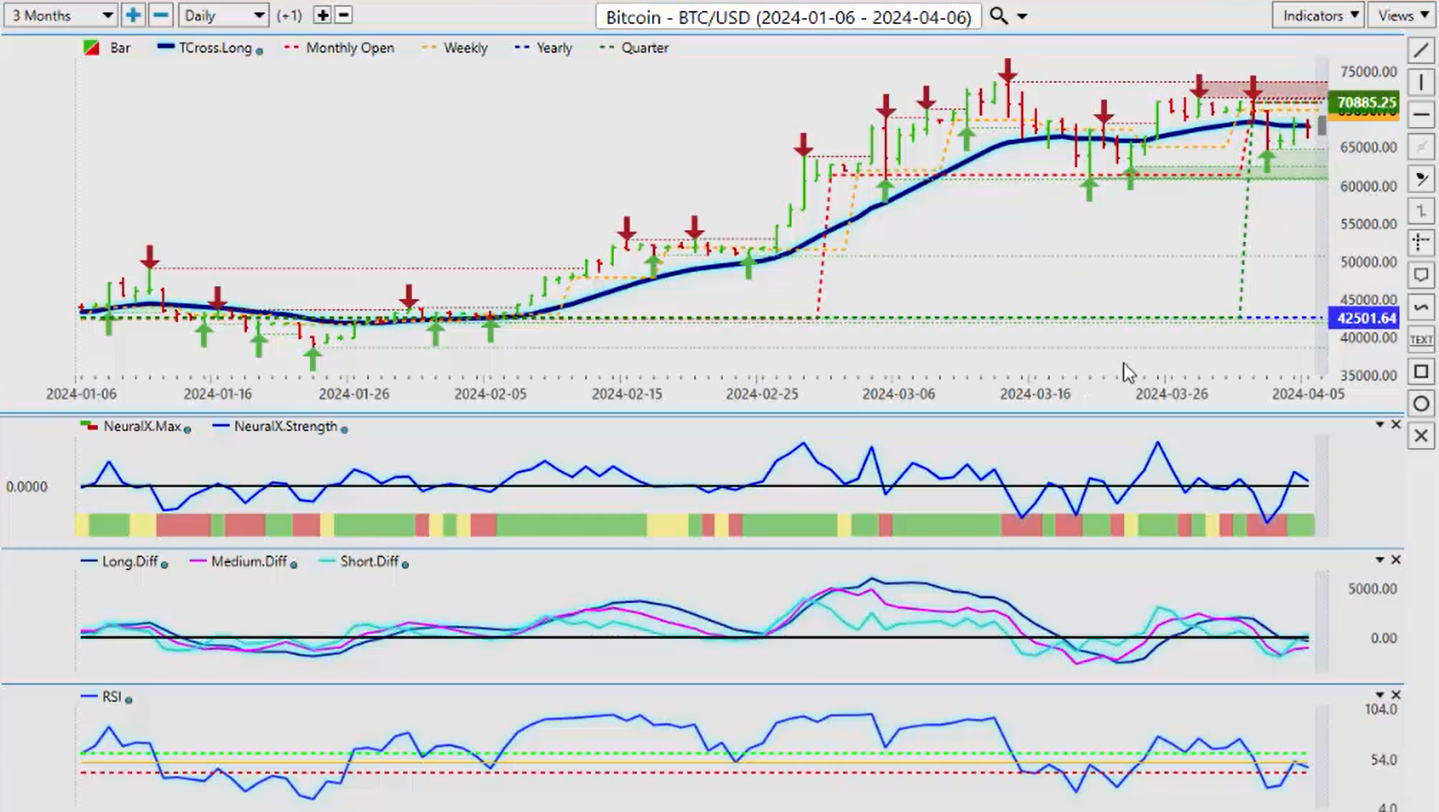Image resolution: width=1439 pixels, height=812 pixels.
Task: Click the Bitcoin - BTC/USD symbol field
Action: click(789, 16)
